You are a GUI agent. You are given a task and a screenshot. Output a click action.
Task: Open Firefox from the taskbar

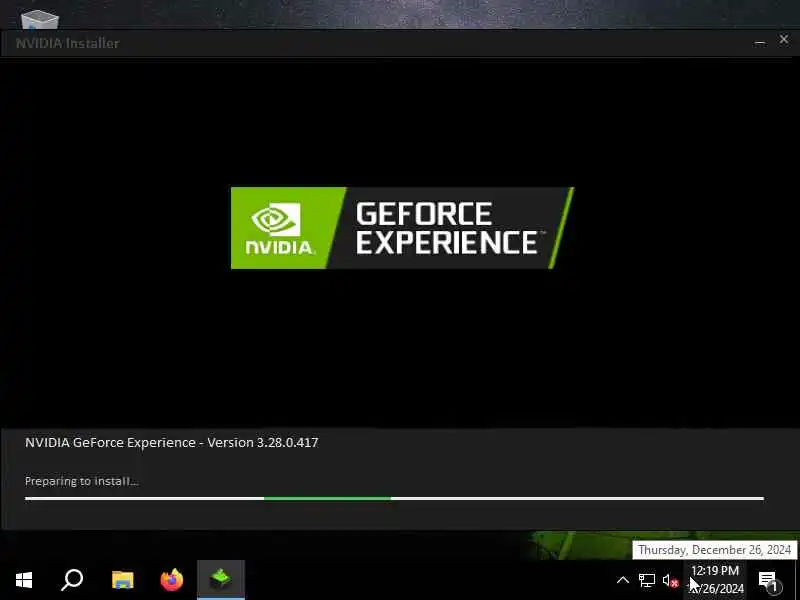pyautogui.click(x=171, y=580)
